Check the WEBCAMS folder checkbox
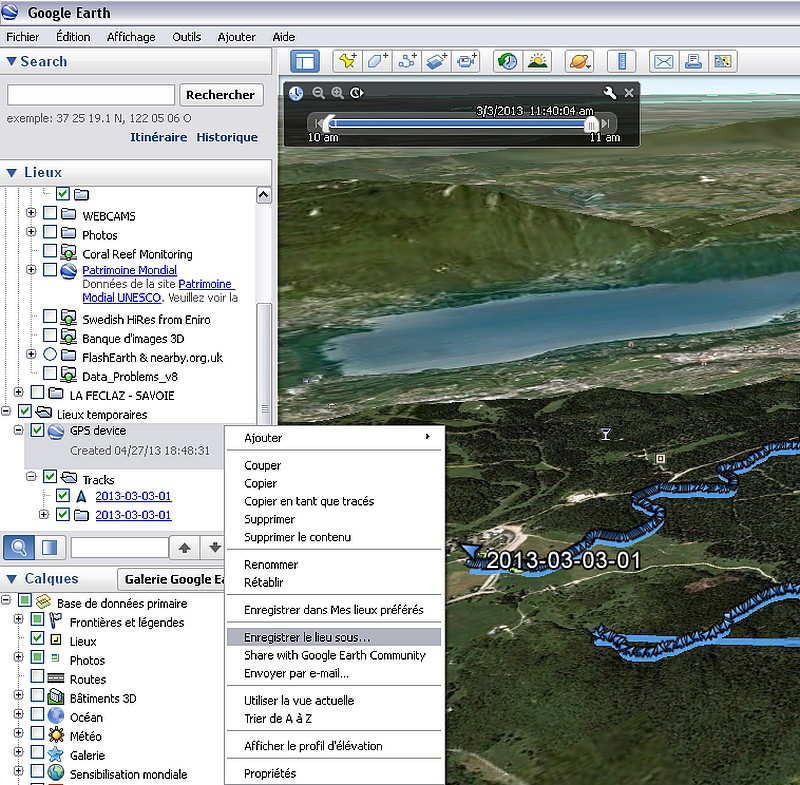This screenshot has width=800, height=785. 50,213
